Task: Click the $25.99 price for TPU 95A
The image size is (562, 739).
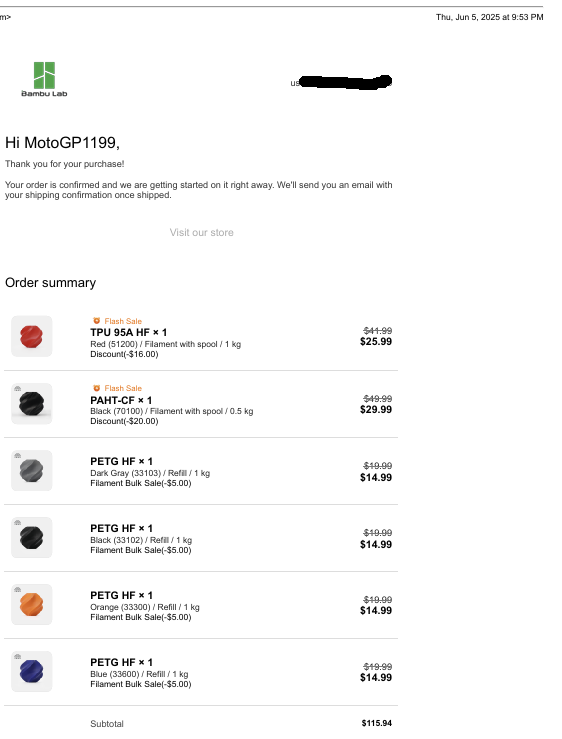Action: pyautogui.click(x=376, y=342)
